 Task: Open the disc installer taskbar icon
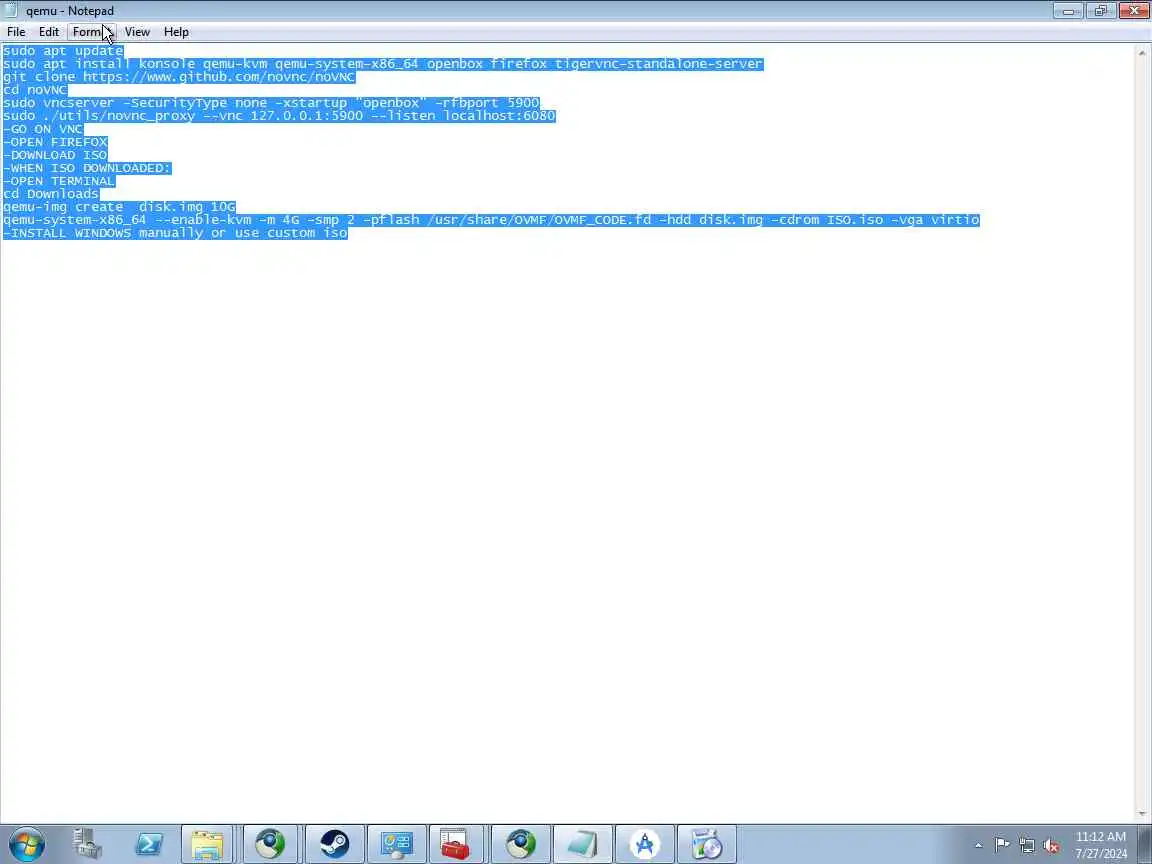pyautogui.click(x=707, y=844)
